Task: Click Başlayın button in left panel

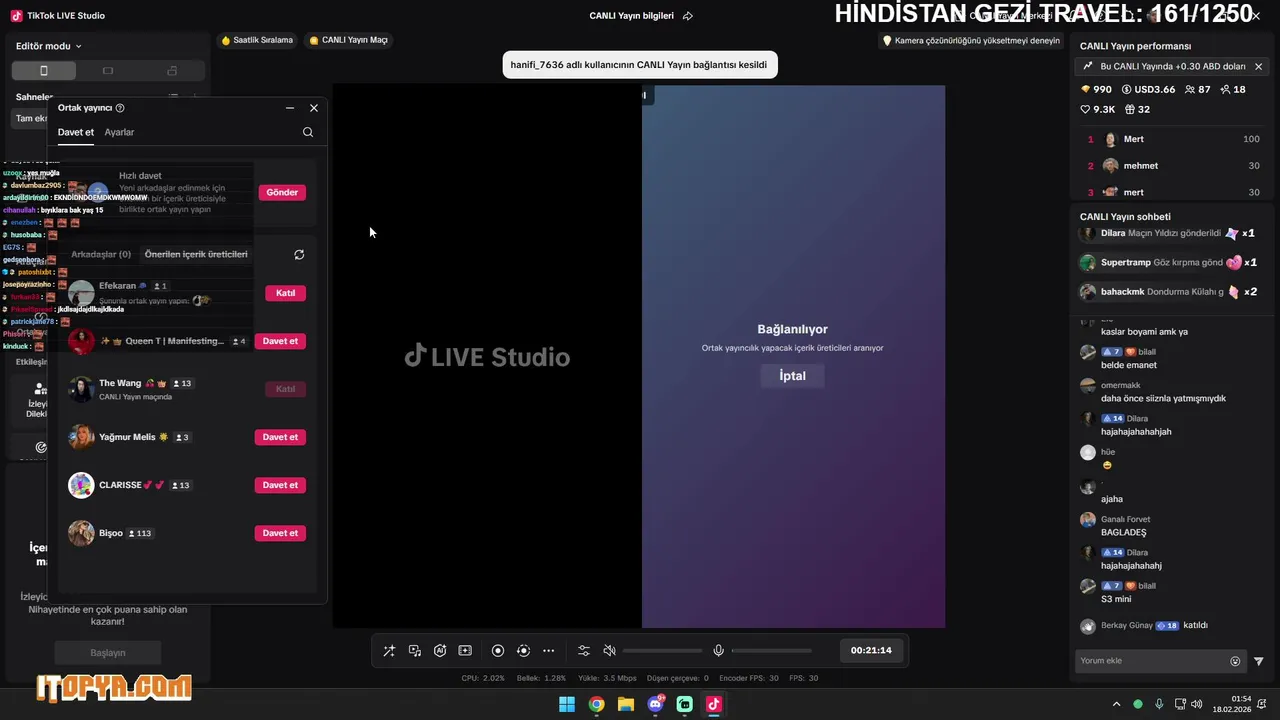Action: (x=108, y=653)
